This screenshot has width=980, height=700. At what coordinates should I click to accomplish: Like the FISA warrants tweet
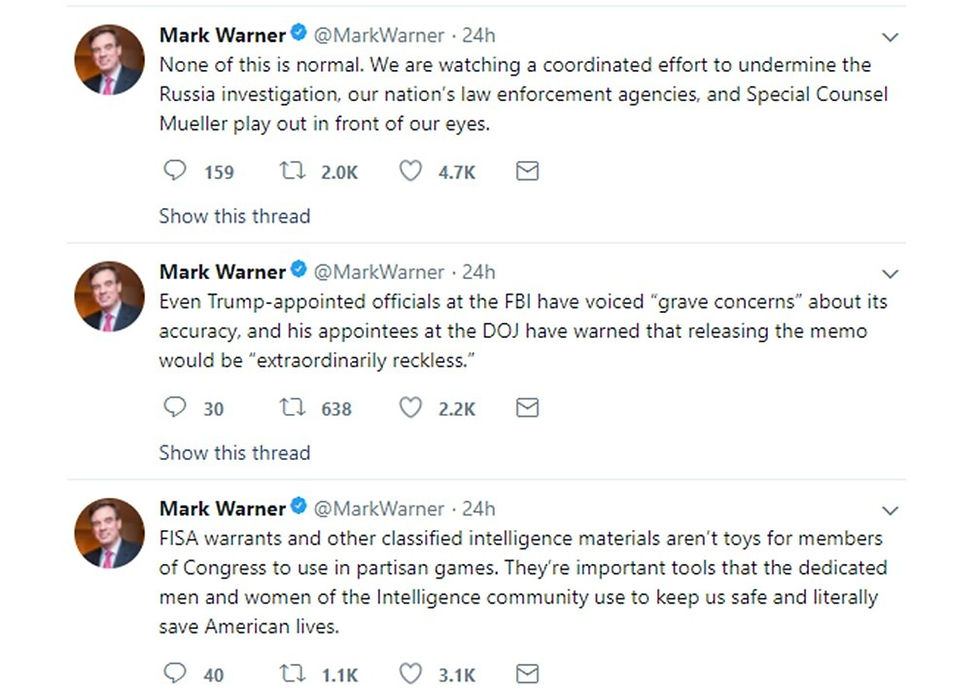[410, 673]
